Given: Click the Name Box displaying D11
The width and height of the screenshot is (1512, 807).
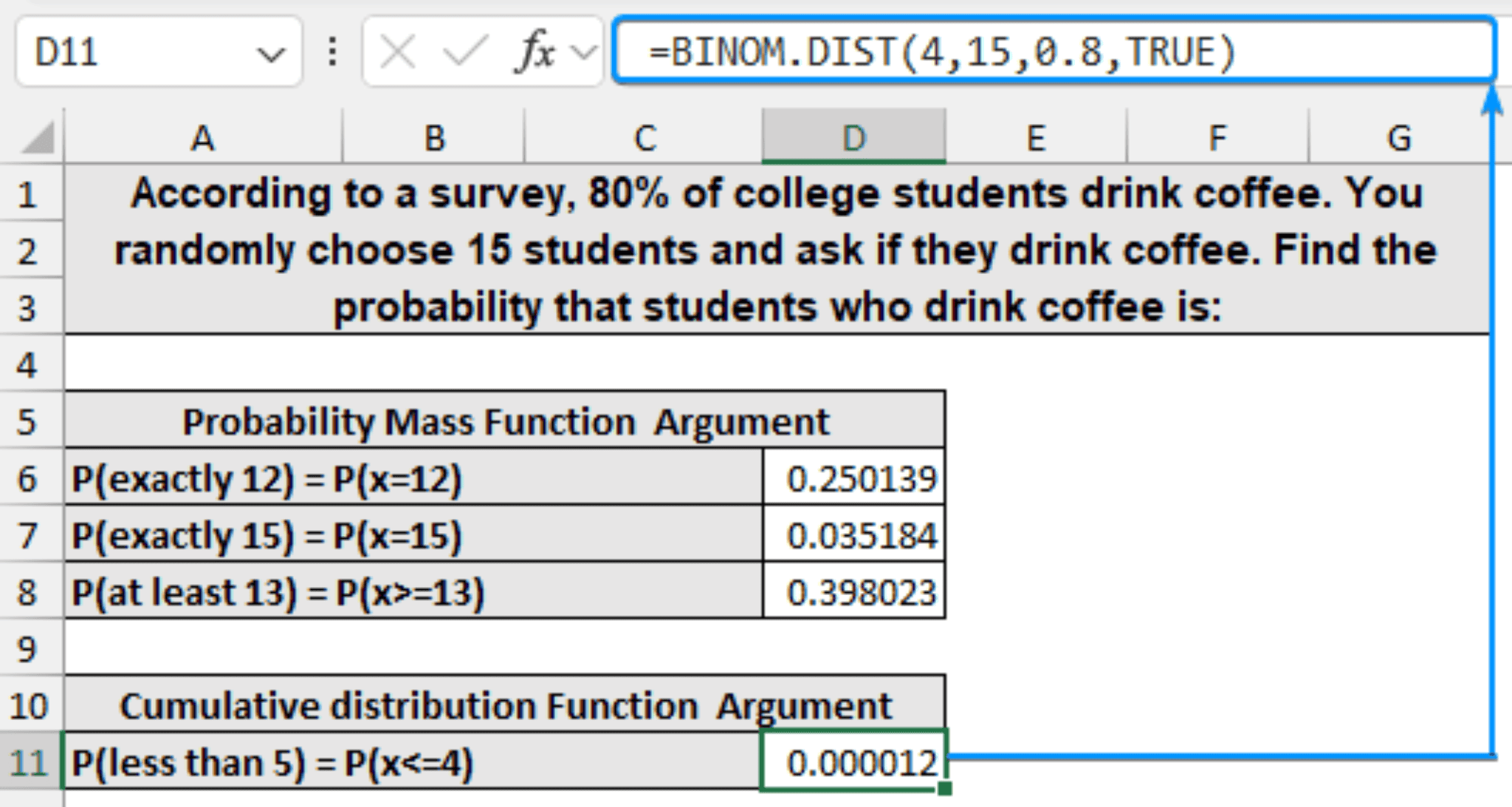Looking at the screenshot, I should pos(111,49).
